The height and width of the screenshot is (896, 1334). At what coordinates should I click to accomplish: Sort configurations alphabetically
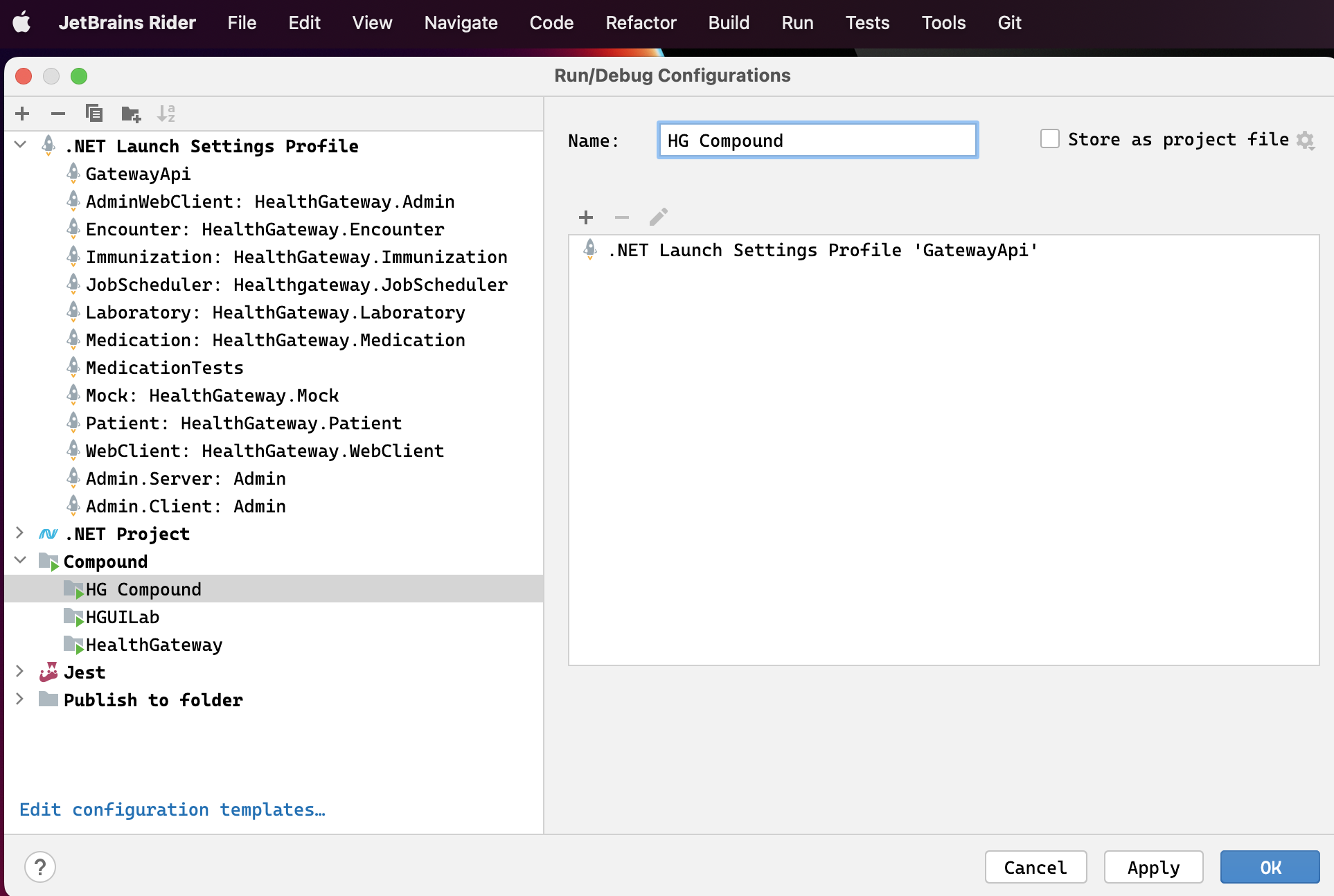[x=166, y=113]
